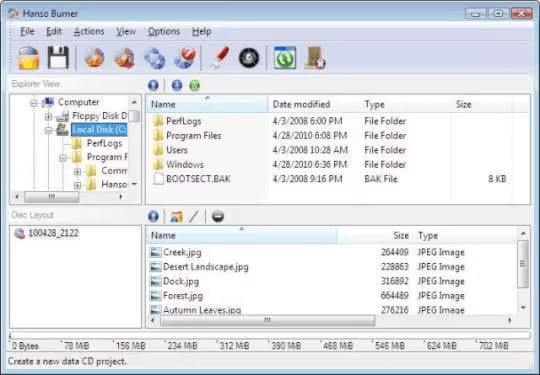
Task: Open the Options menu
Action: click(164, 32)
